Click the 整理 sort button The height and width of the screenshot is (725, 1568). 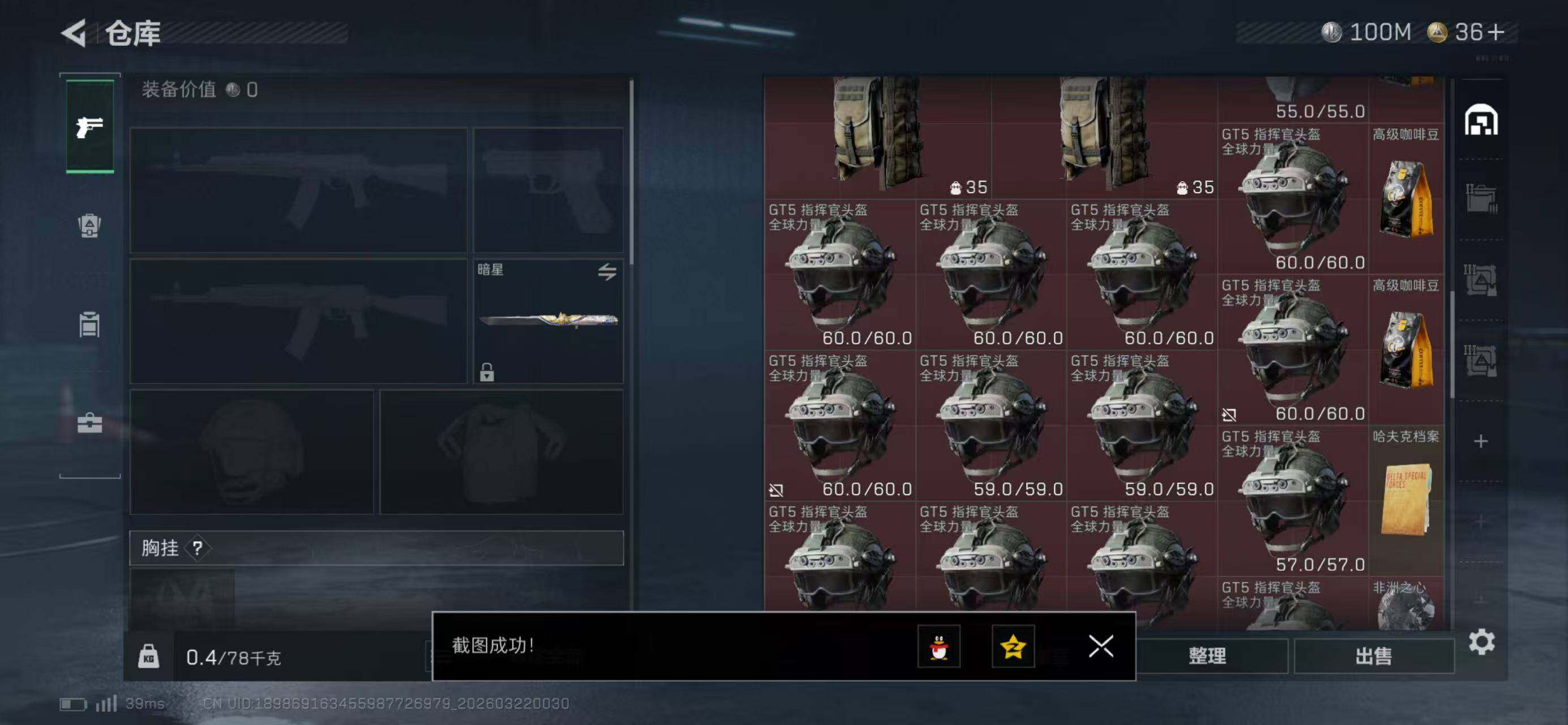click(1208, 656)
